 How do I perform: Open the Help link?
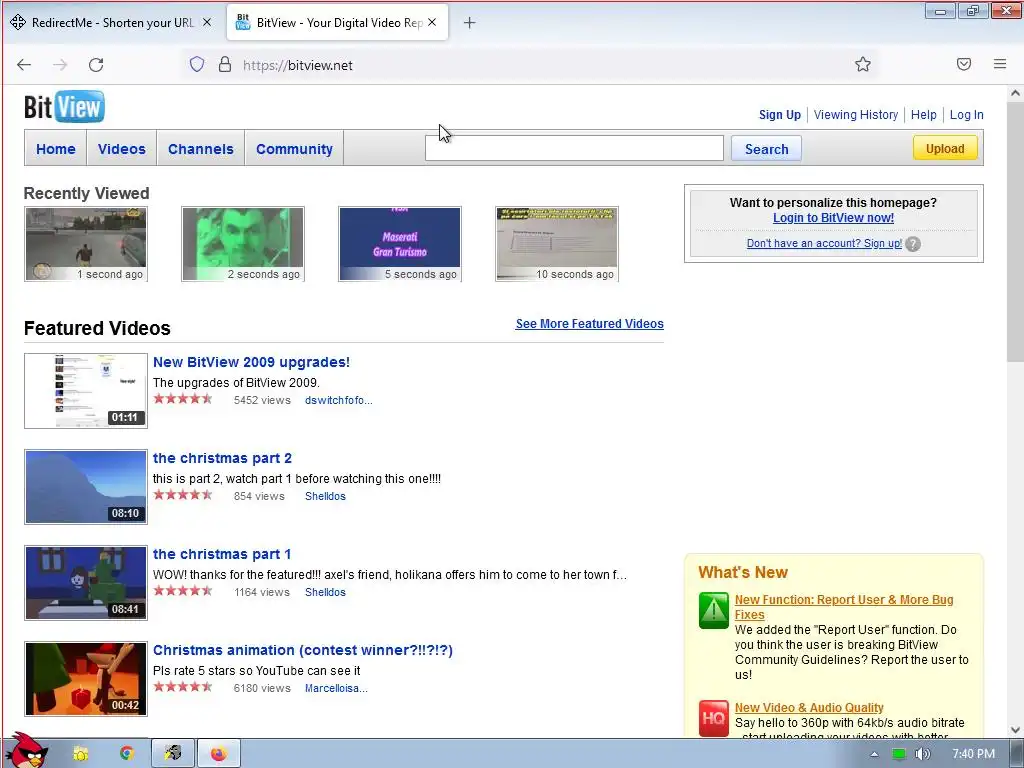[923, 115]
